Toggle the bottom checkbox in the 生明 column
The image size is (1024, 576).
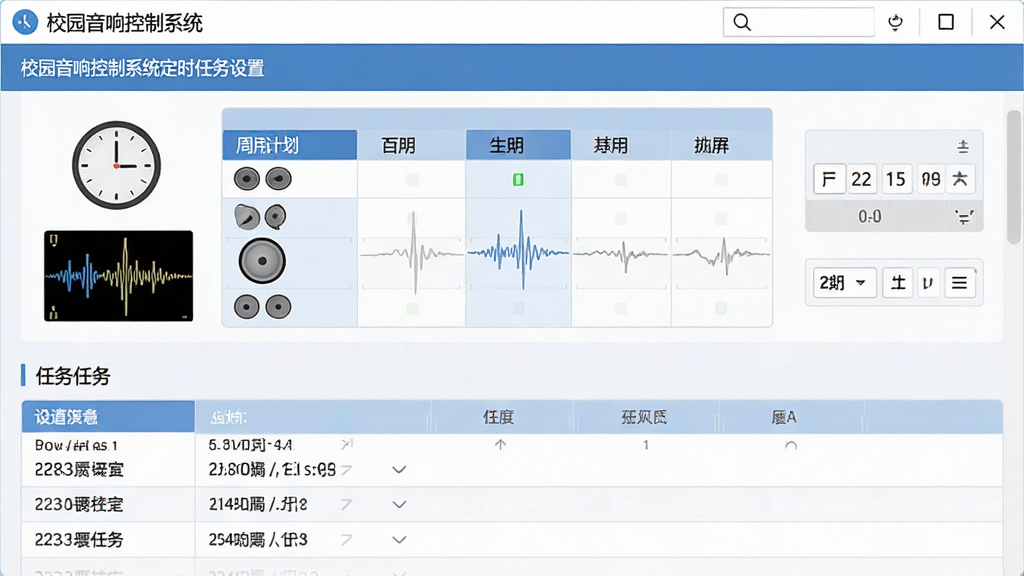pos(518,308)
